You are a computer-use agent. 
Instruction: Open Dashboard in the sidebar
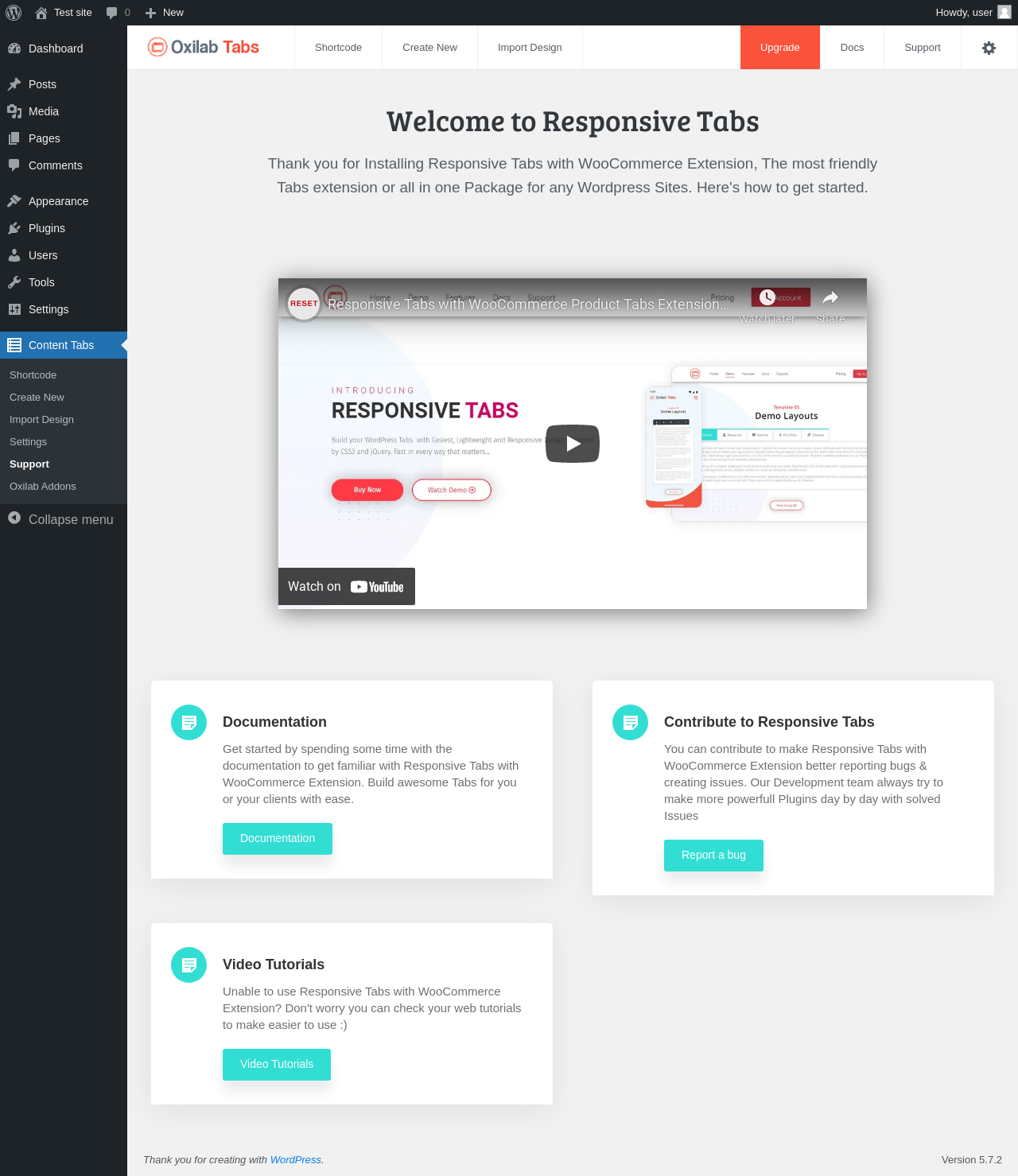pyautogui.click(x=64, y=49)
